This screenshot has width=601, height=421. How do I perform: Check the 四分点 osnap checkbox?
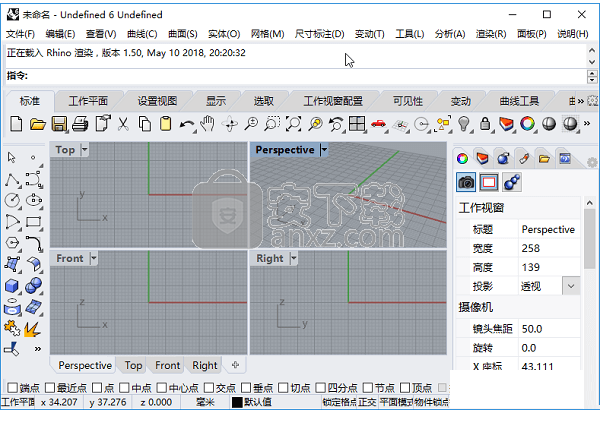[321, 388]
